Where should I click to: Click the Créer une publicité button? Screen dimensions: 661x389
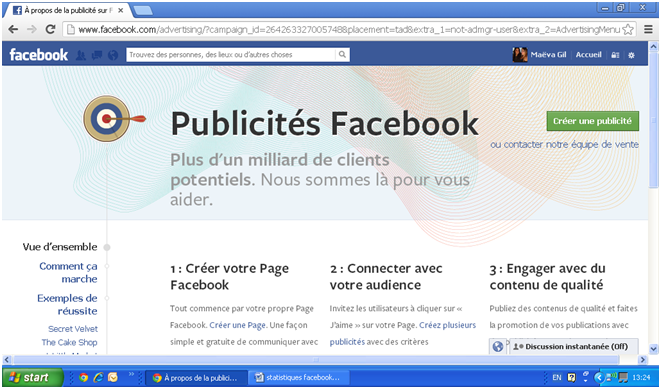point(593,121)
